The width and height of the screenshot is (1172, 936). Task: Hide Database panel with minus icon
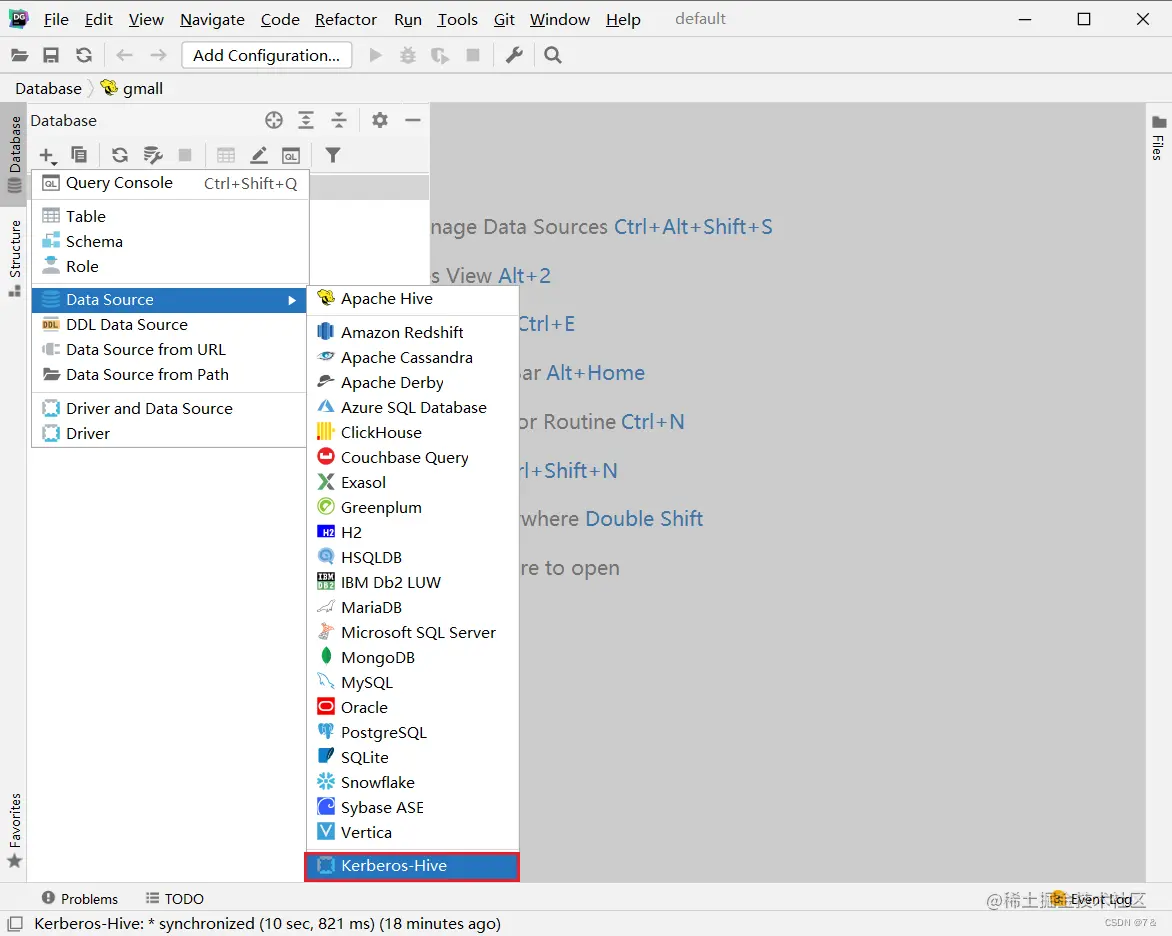[413, 120]
